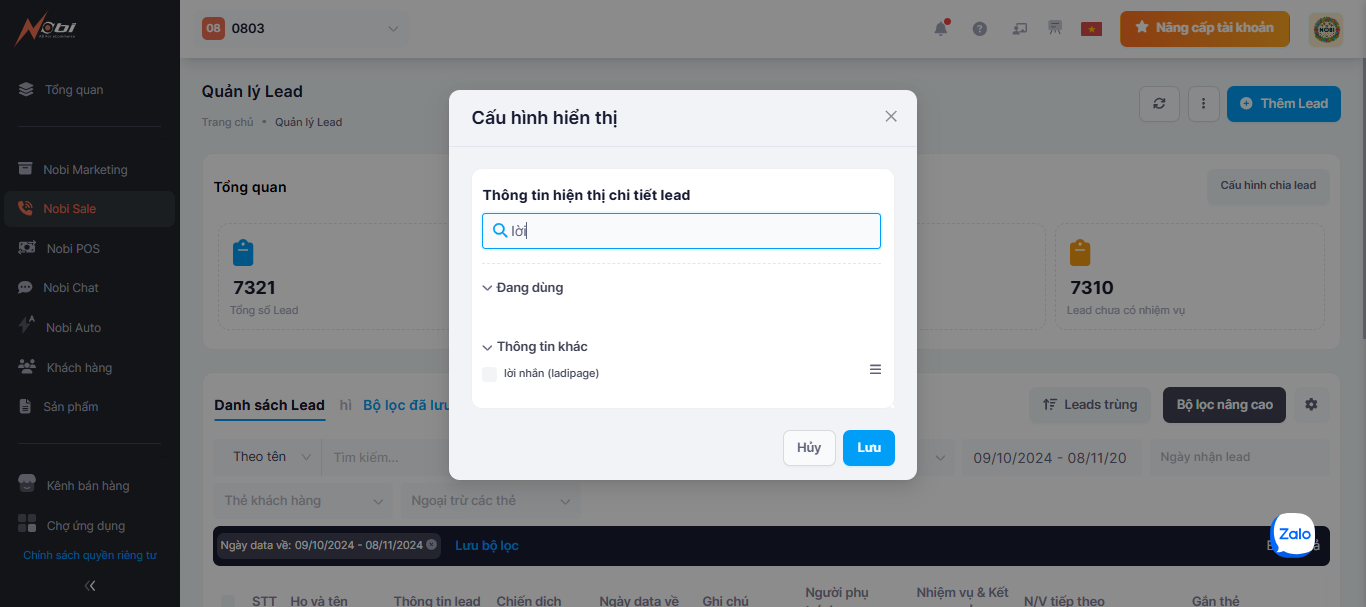Close the Cấu hình hiển thị dialog
This screenshot has width=1366, height=607.
(891, 116)
